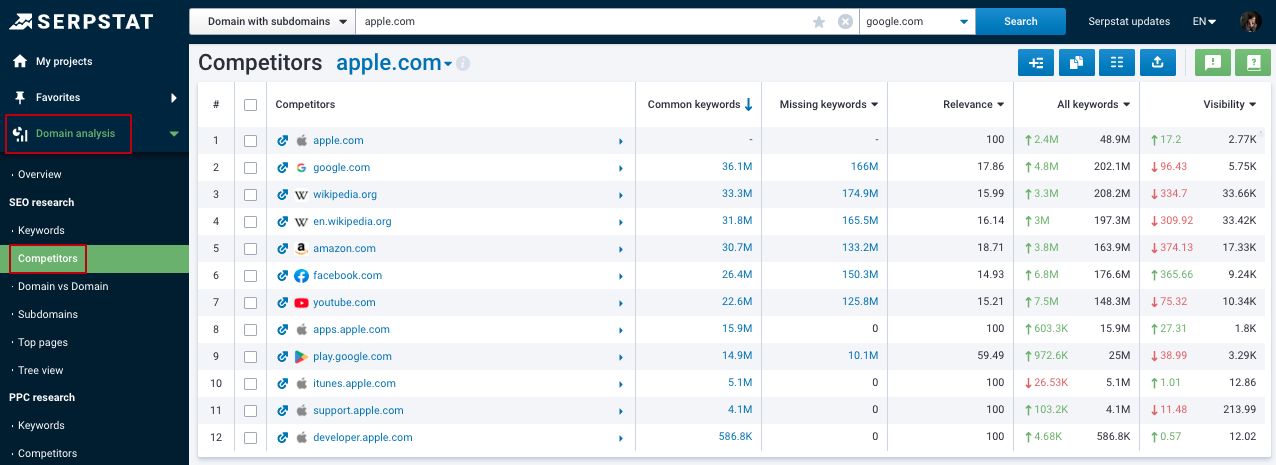
Task: Open My projects in sidebar
Action: pyautogui.click(x=64, y=62)
